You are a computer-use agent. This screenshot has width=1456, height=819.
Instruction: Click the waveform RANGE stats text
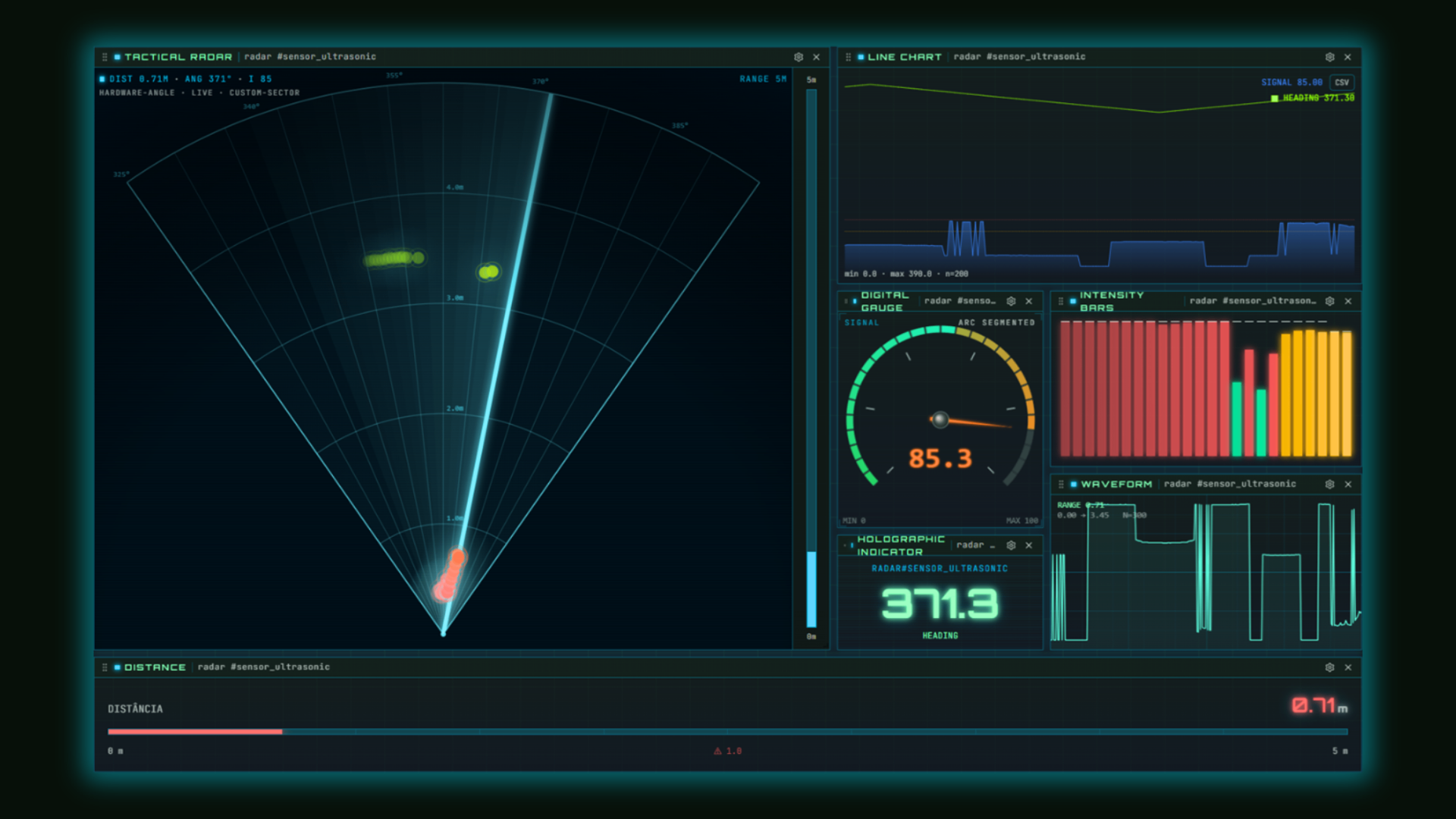point(1101,510)
